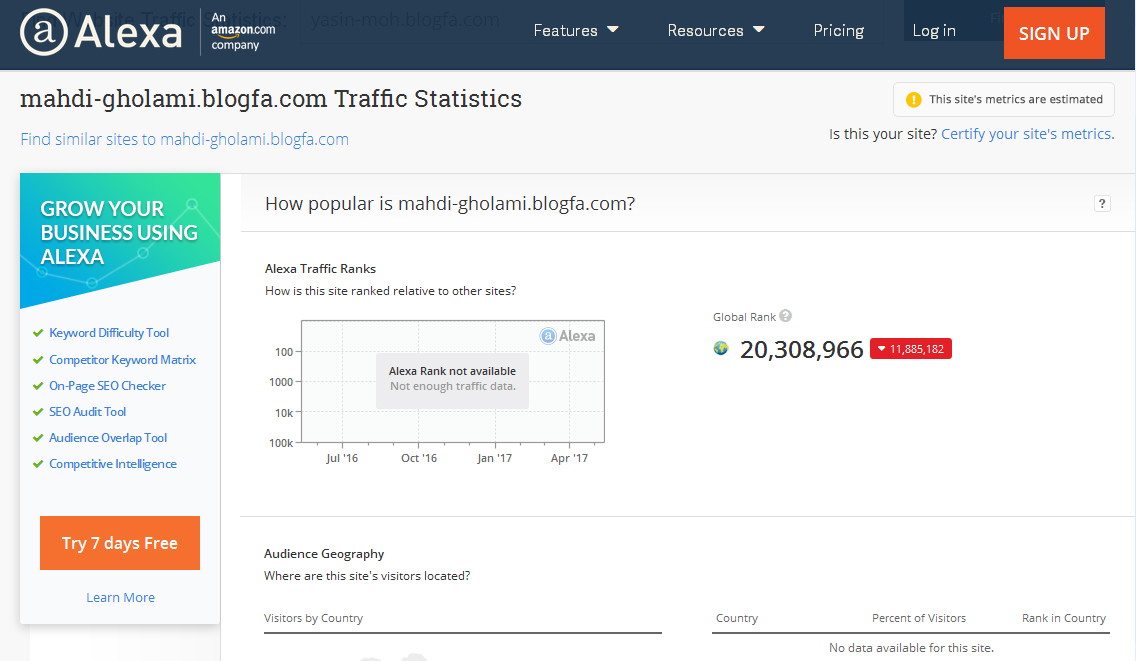Click the globe icon beside global rank

click(x=721, y=349)
